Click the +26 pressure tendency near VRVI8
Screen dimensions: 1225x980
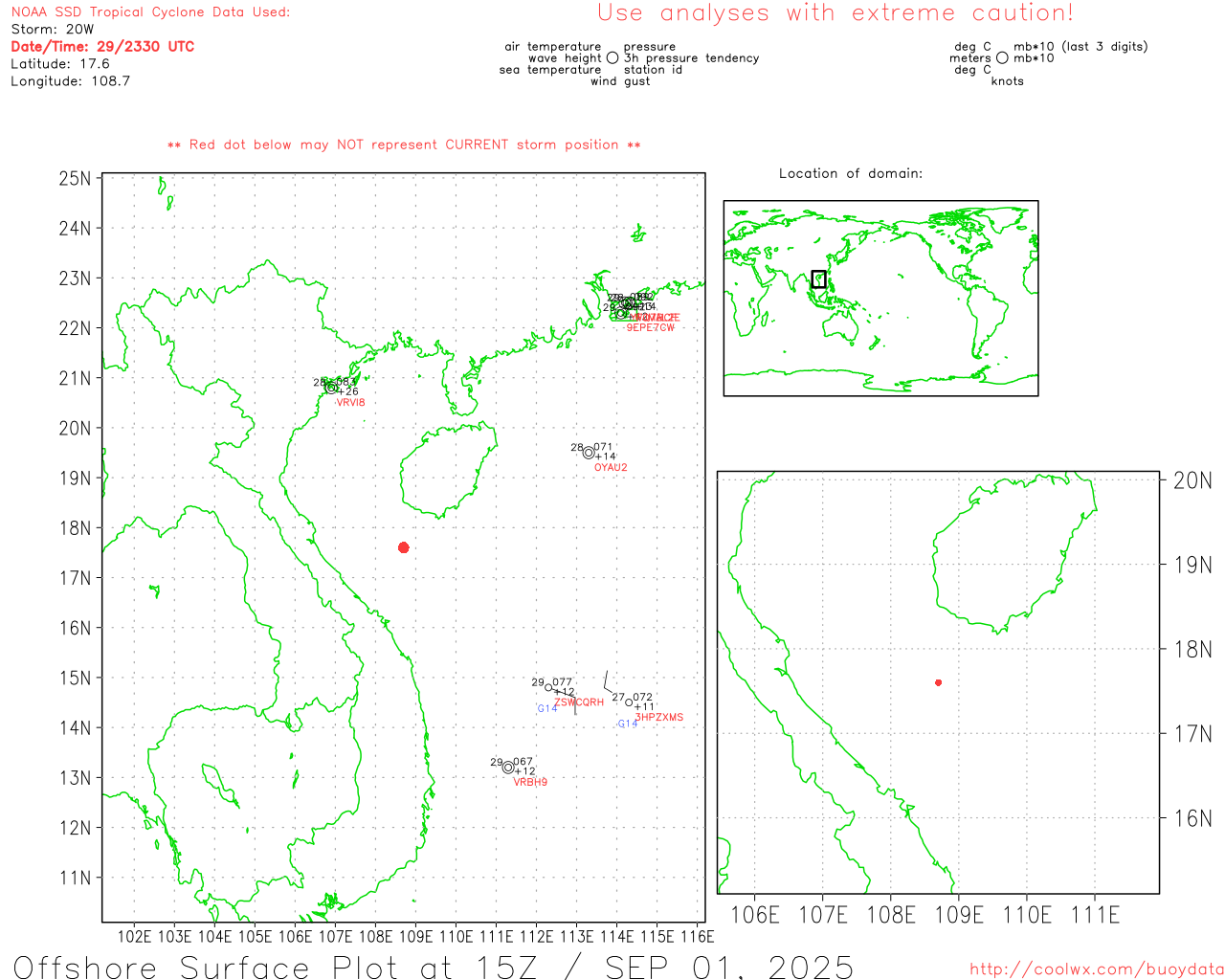(x=348, y=391)
